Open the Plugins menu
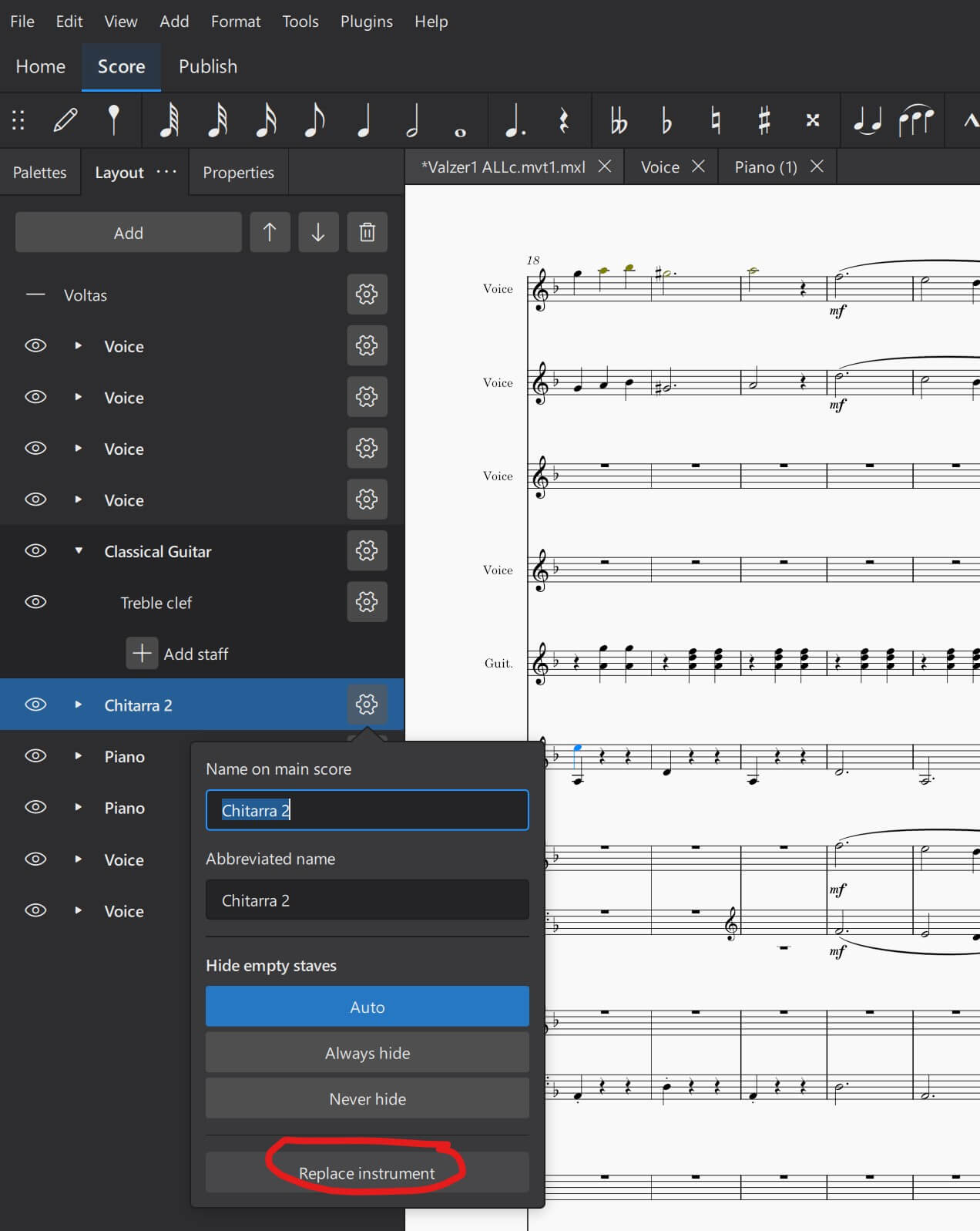980x1231 pixels. pyautogui.click(x=366, y=22)
